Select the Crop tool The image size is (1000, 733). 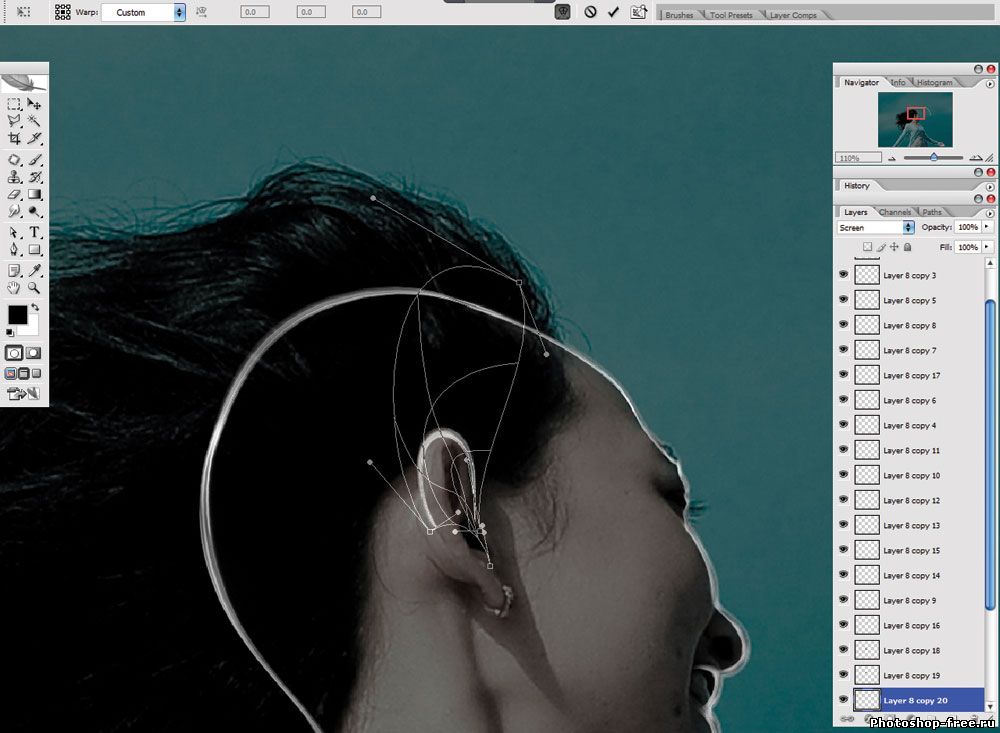[x=14, y=138]
